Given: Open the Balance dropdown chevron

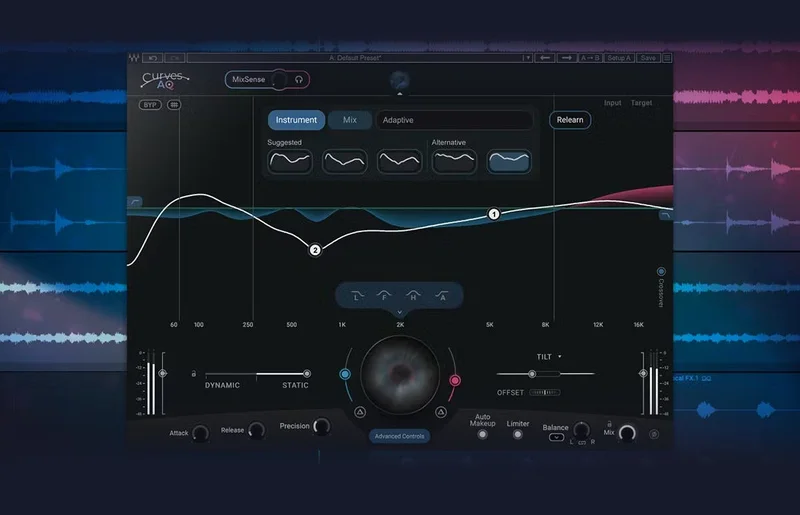Looking at the screenshot, I should tap(556, 437).
